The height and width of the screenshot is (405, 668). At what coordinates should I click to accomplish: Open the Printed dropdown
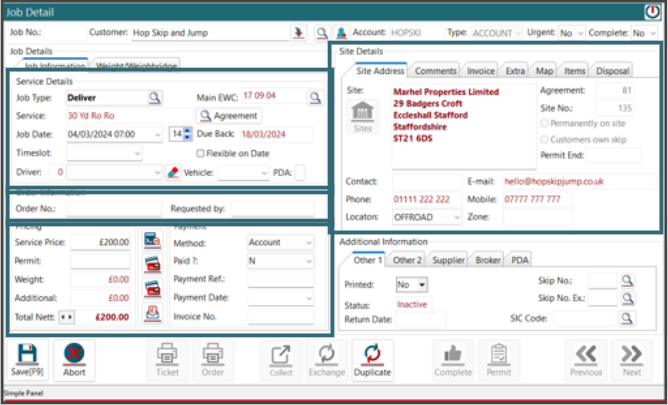point(412,284)
